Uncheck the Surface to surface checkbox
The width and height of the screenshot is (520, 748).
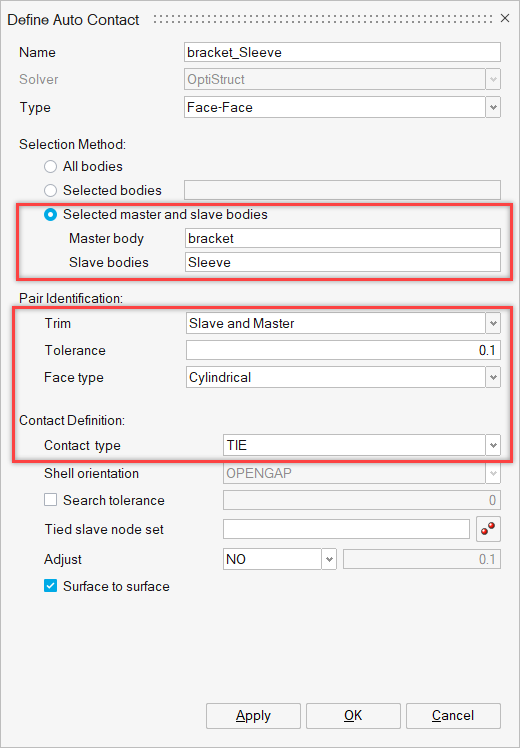coord(50,586)
